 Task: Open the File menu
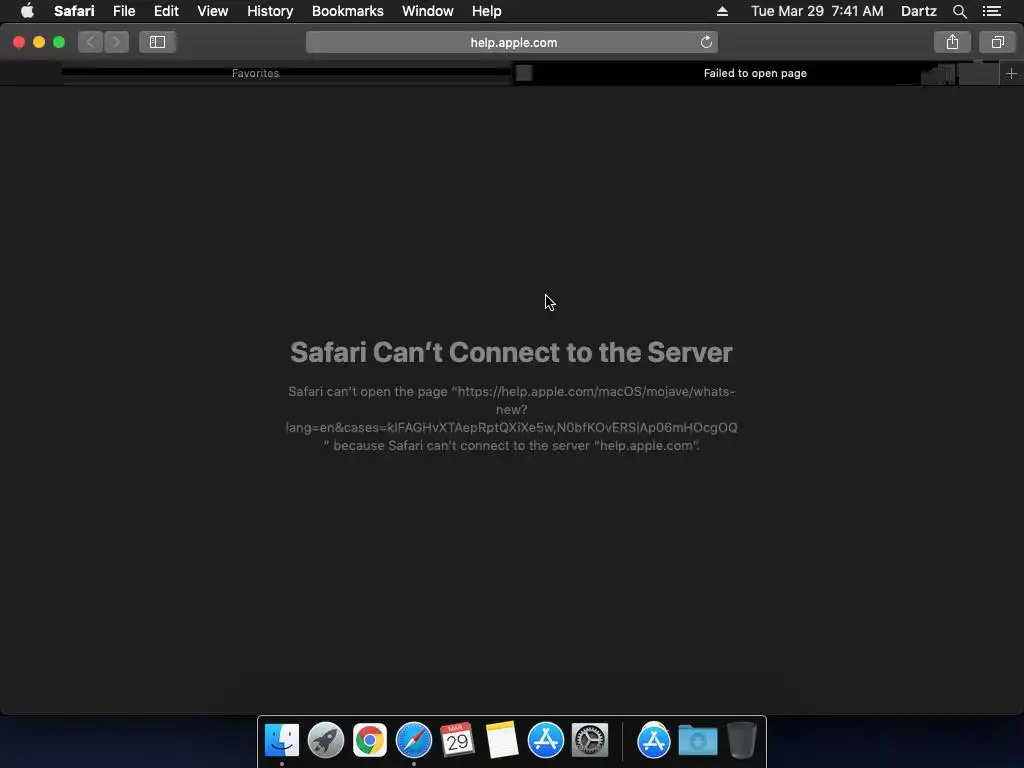[124, 11]
